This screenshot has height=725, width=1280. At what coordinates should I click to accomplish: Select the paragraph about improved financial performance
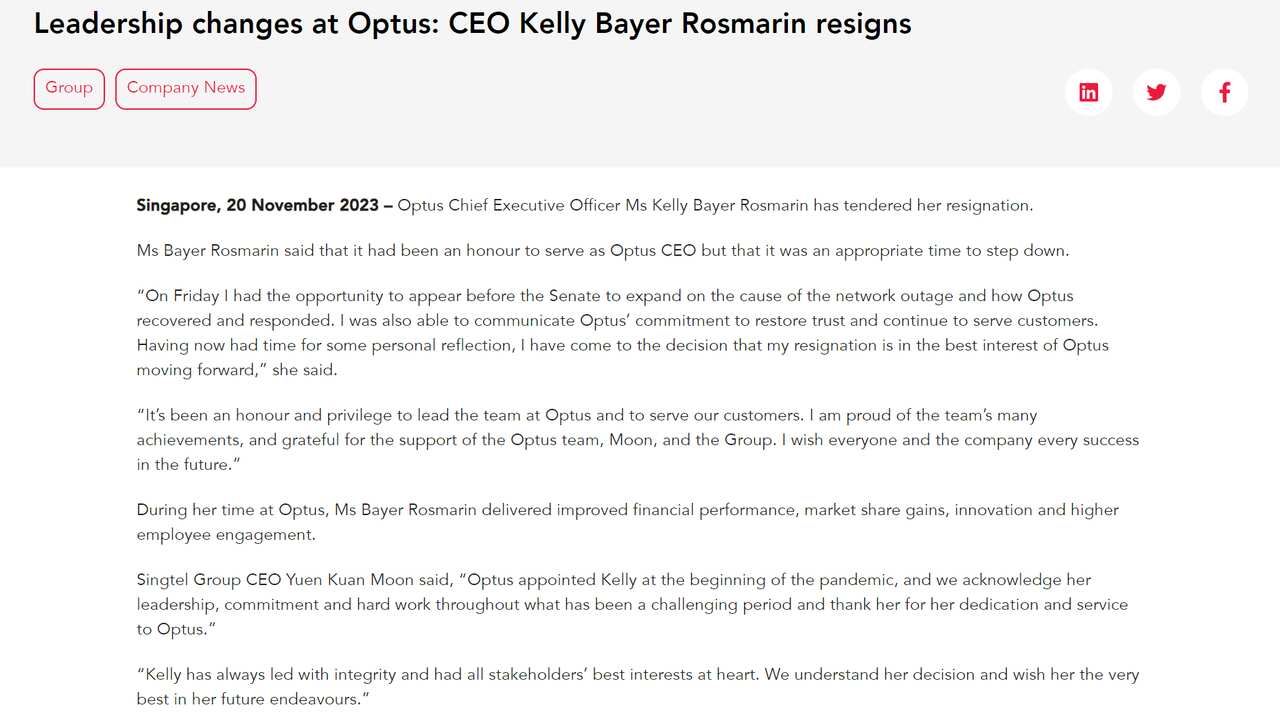(x=627, y=521)
